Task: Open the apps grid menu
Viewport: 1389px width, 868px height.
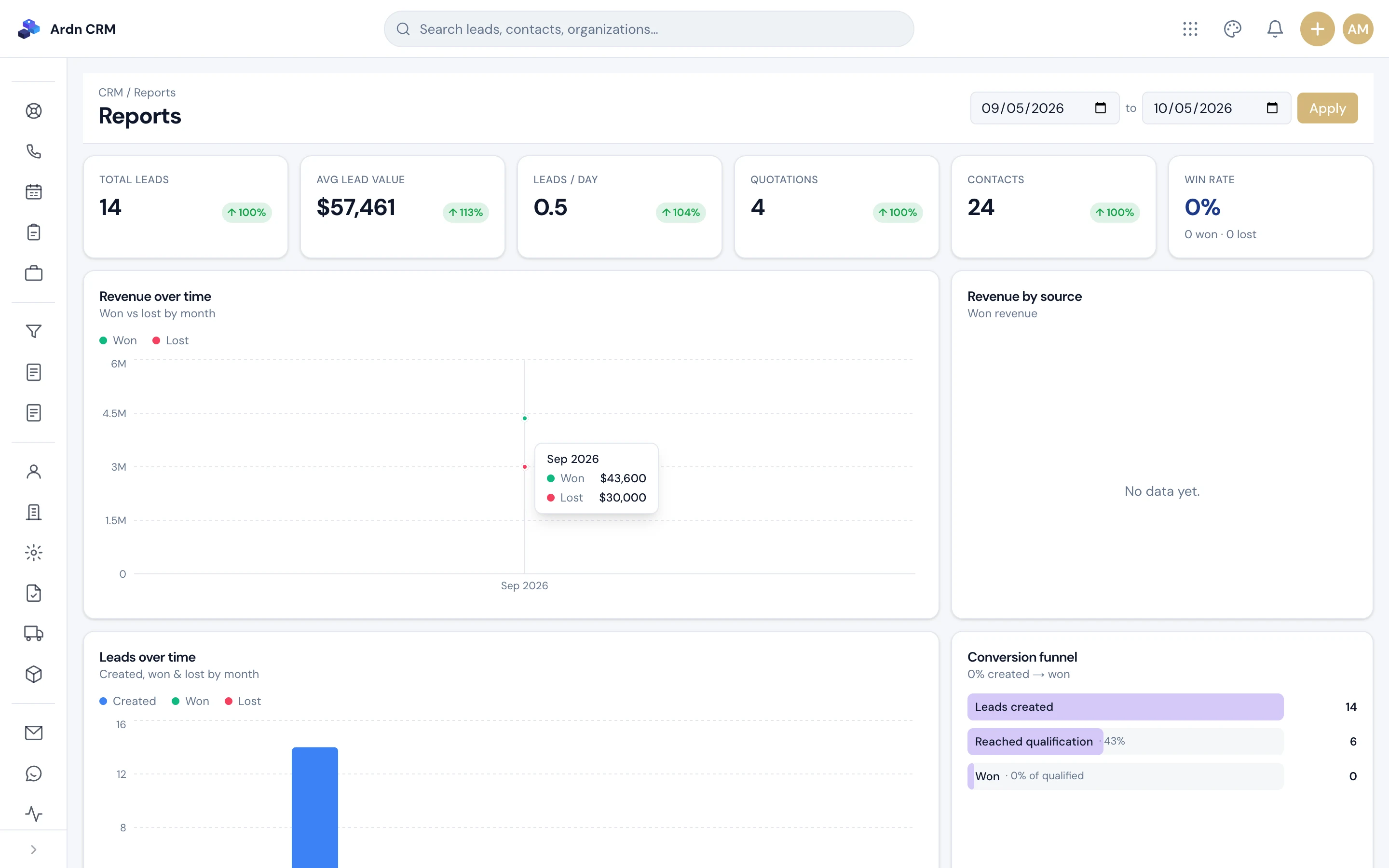Action: 1190,29
